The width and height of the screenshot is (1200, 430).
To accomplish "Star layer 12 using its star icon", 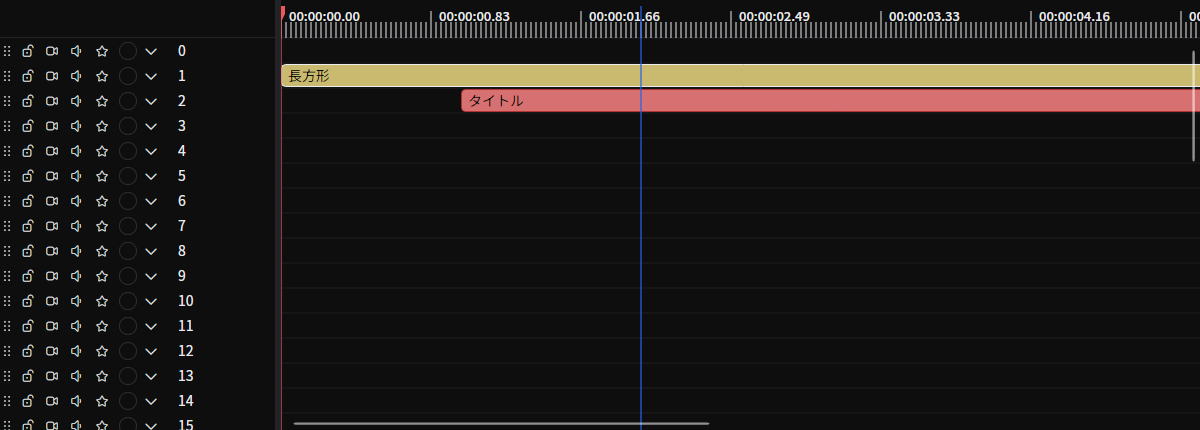I will 101,351.
